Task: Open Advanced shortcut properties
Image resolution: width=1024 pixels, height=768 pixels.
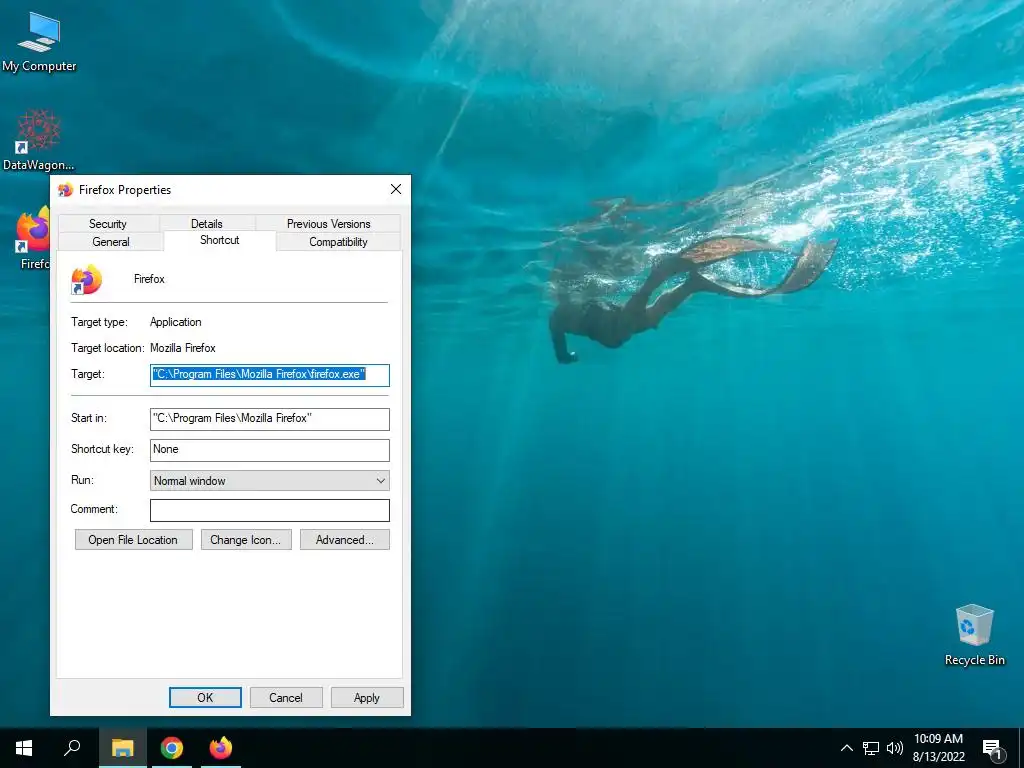Action: click(345, 539)
